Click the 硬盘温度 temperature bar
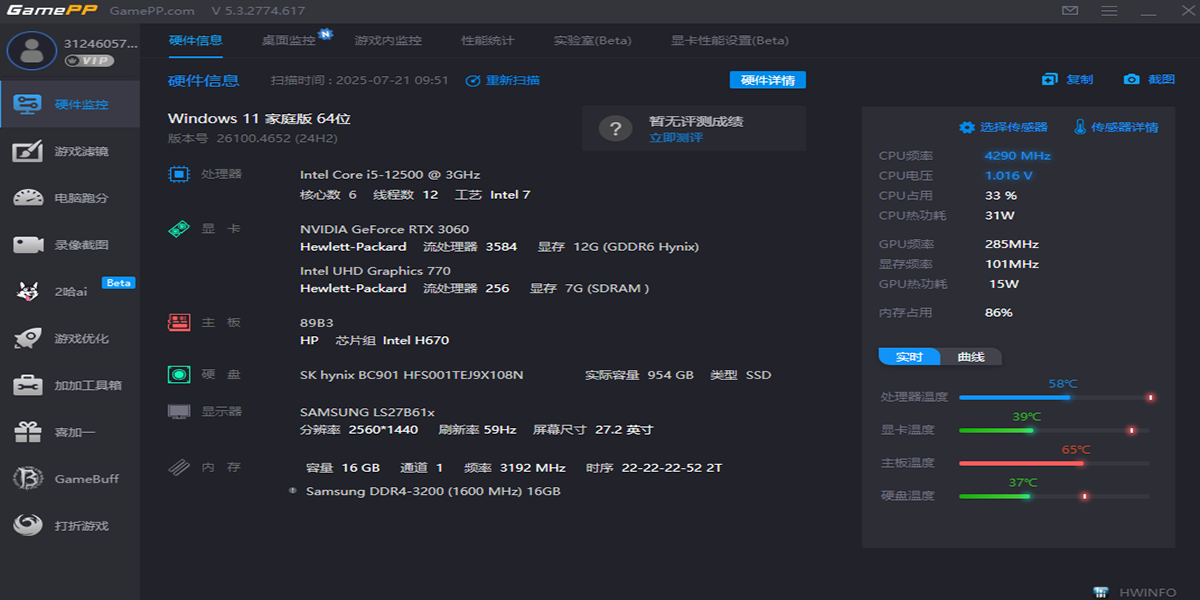The height and width of the screenshot is (600, 1200). point(1054,496)
